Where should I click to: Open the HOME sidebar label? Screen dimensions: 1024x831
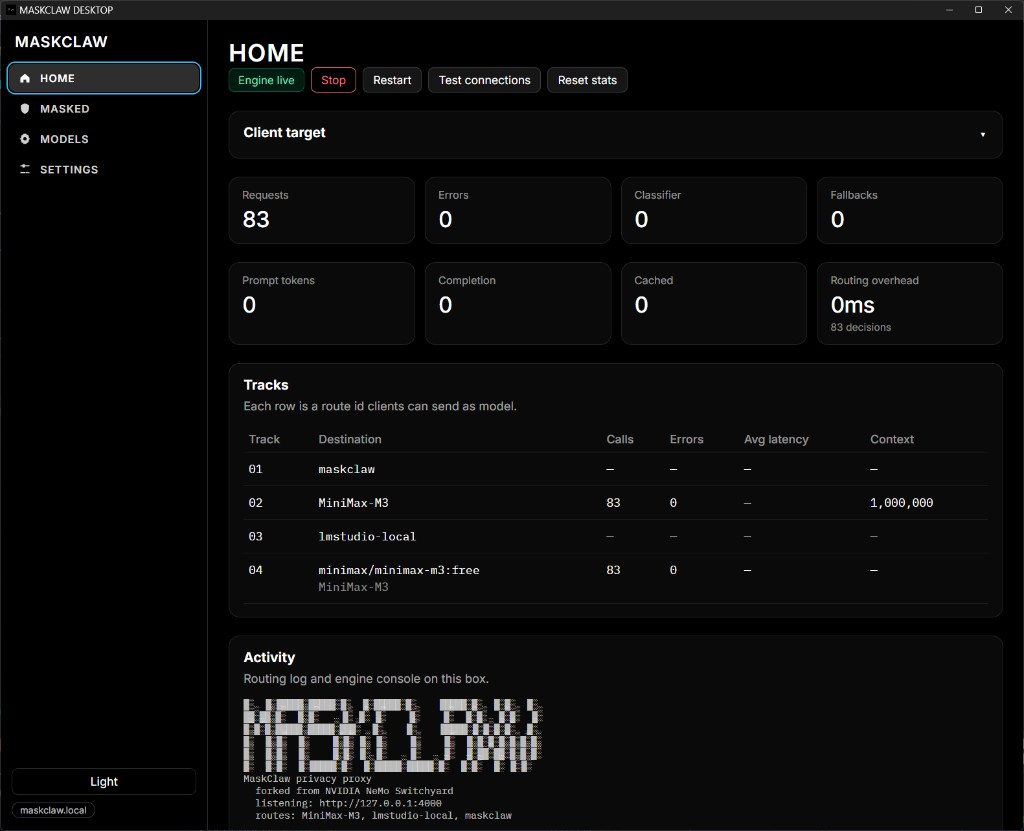[x=57, y=78]
